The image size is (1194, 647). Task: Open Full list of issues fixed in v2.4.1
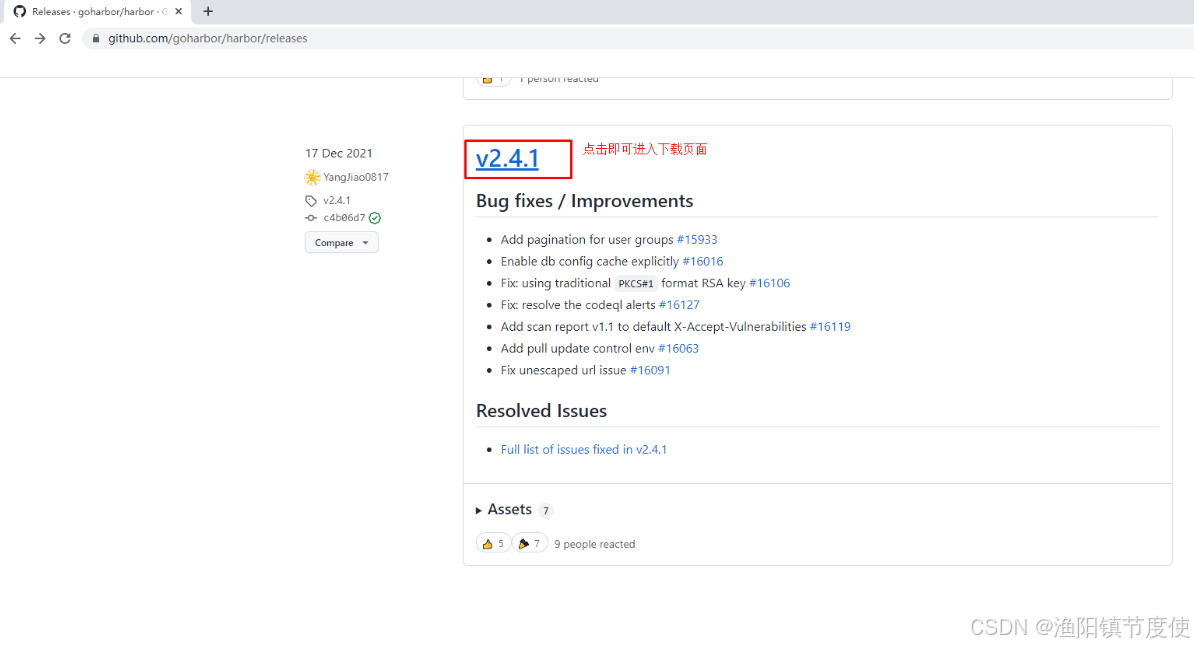pos(583,449)
